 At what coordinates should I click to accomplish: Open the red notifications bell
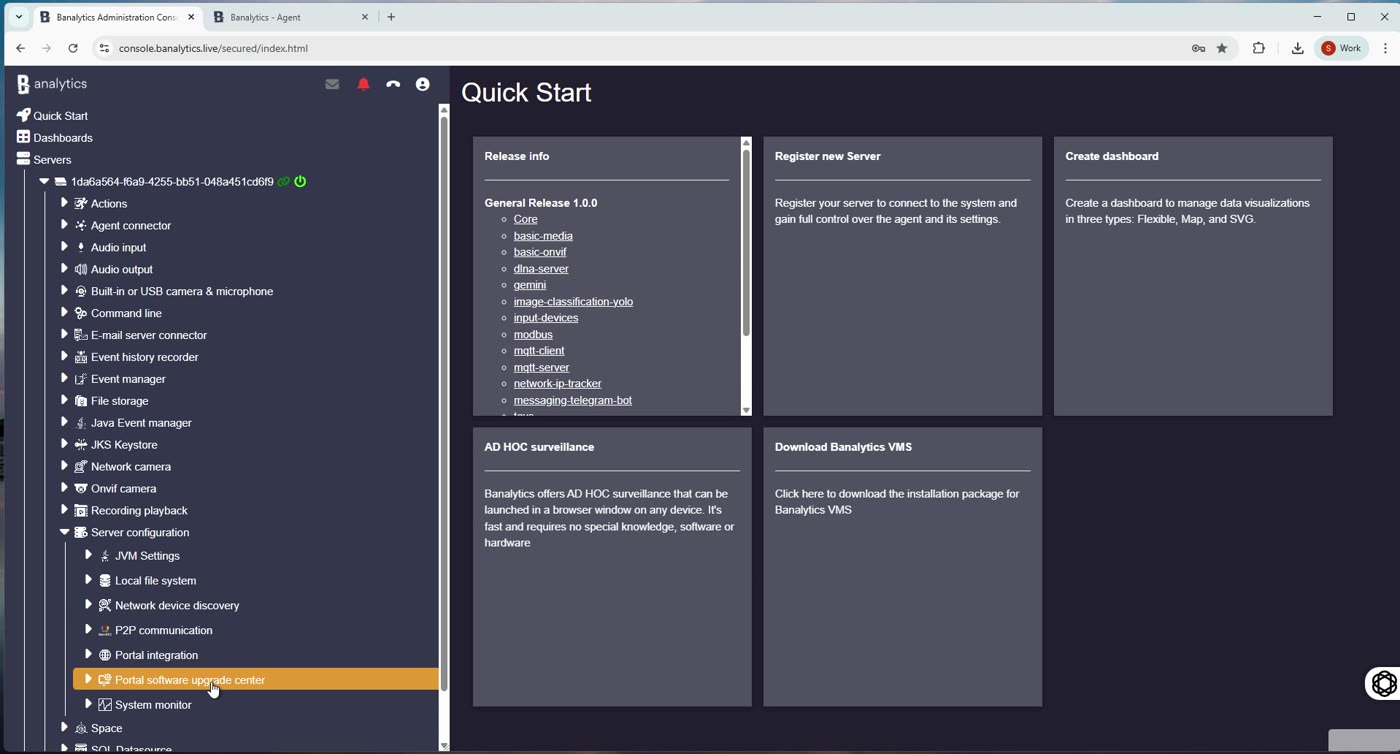363,85
